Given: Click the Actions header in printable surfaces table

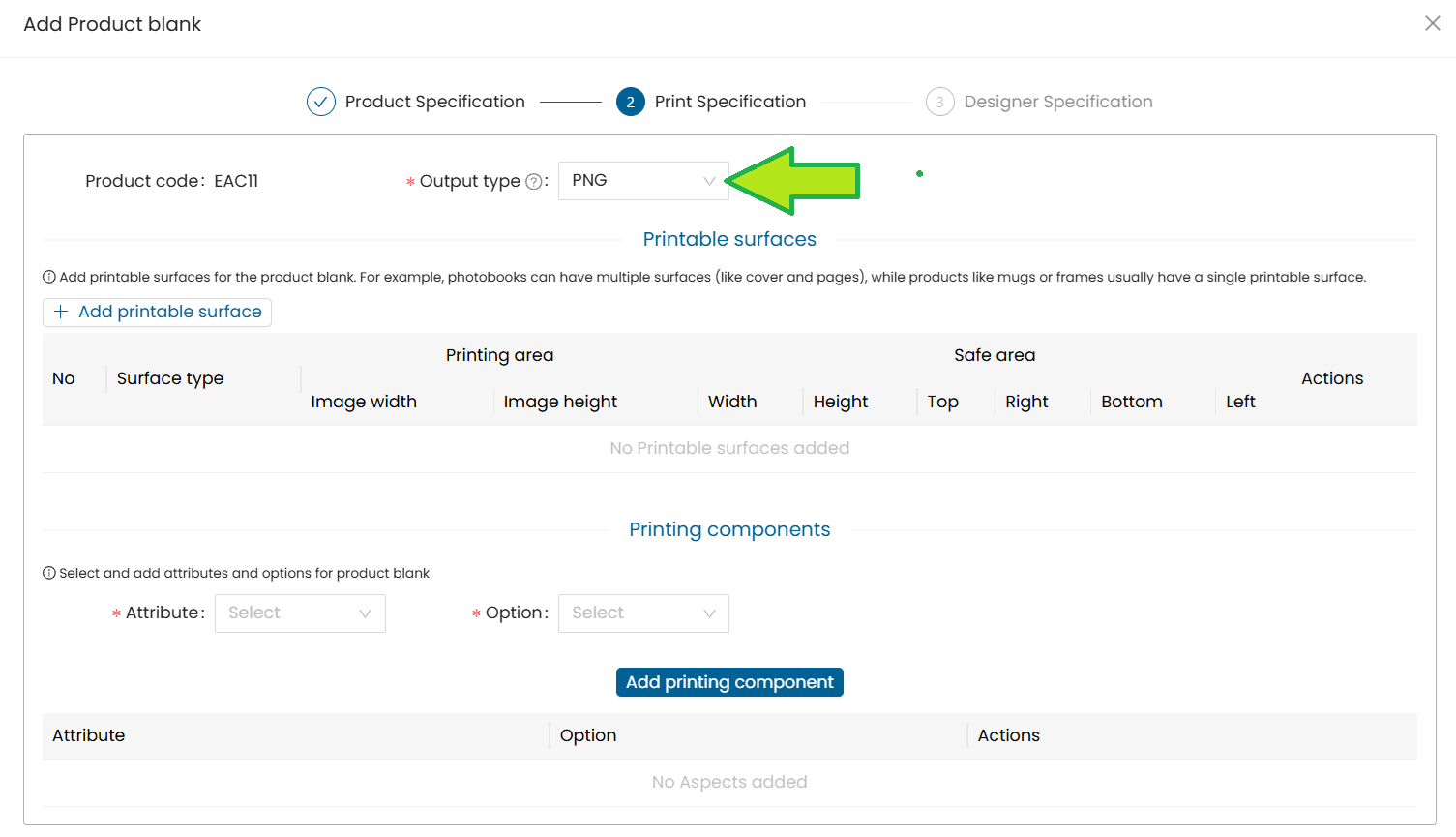Looking at the screenshot, I should [1331, 378].
